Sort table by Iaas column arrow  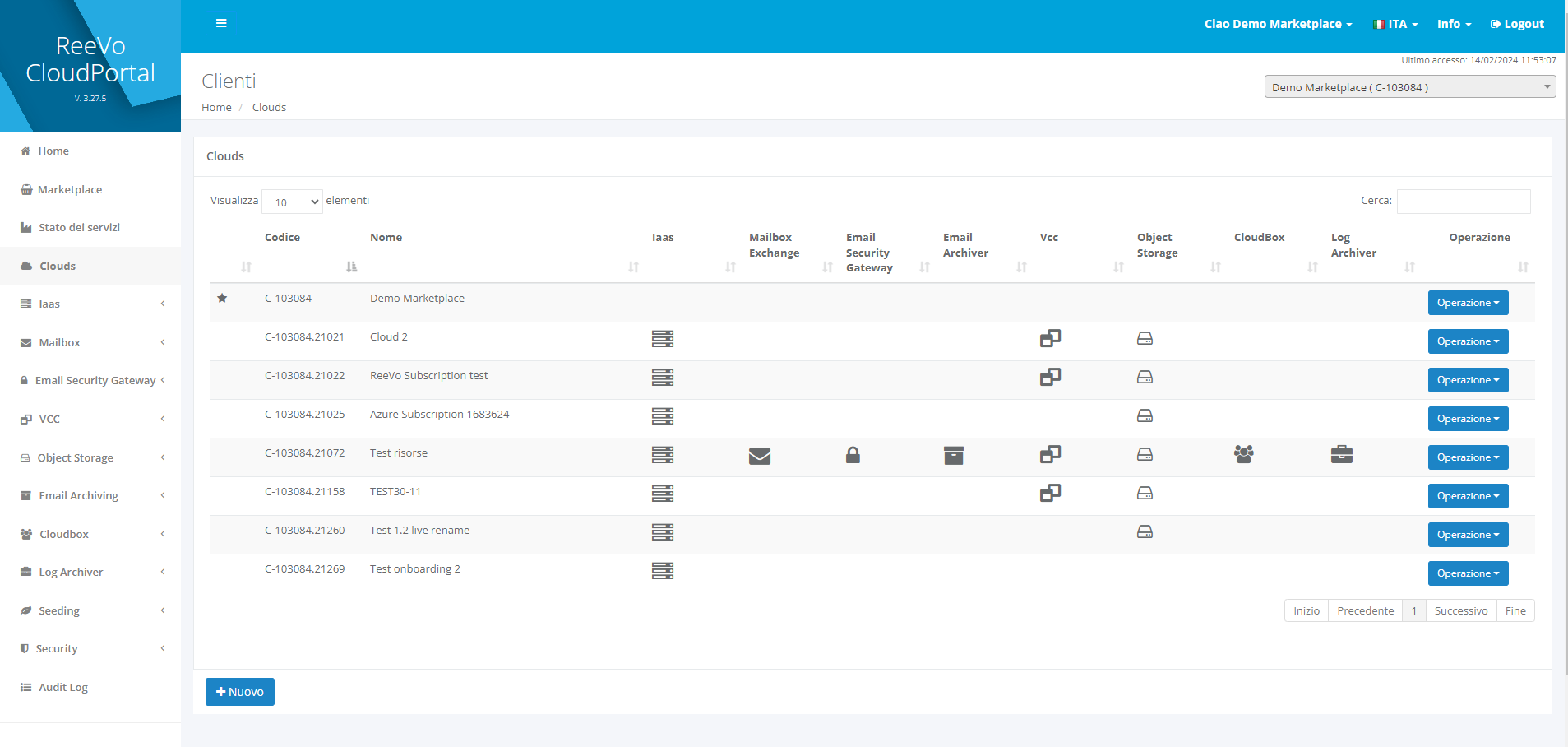pos(730,267)
